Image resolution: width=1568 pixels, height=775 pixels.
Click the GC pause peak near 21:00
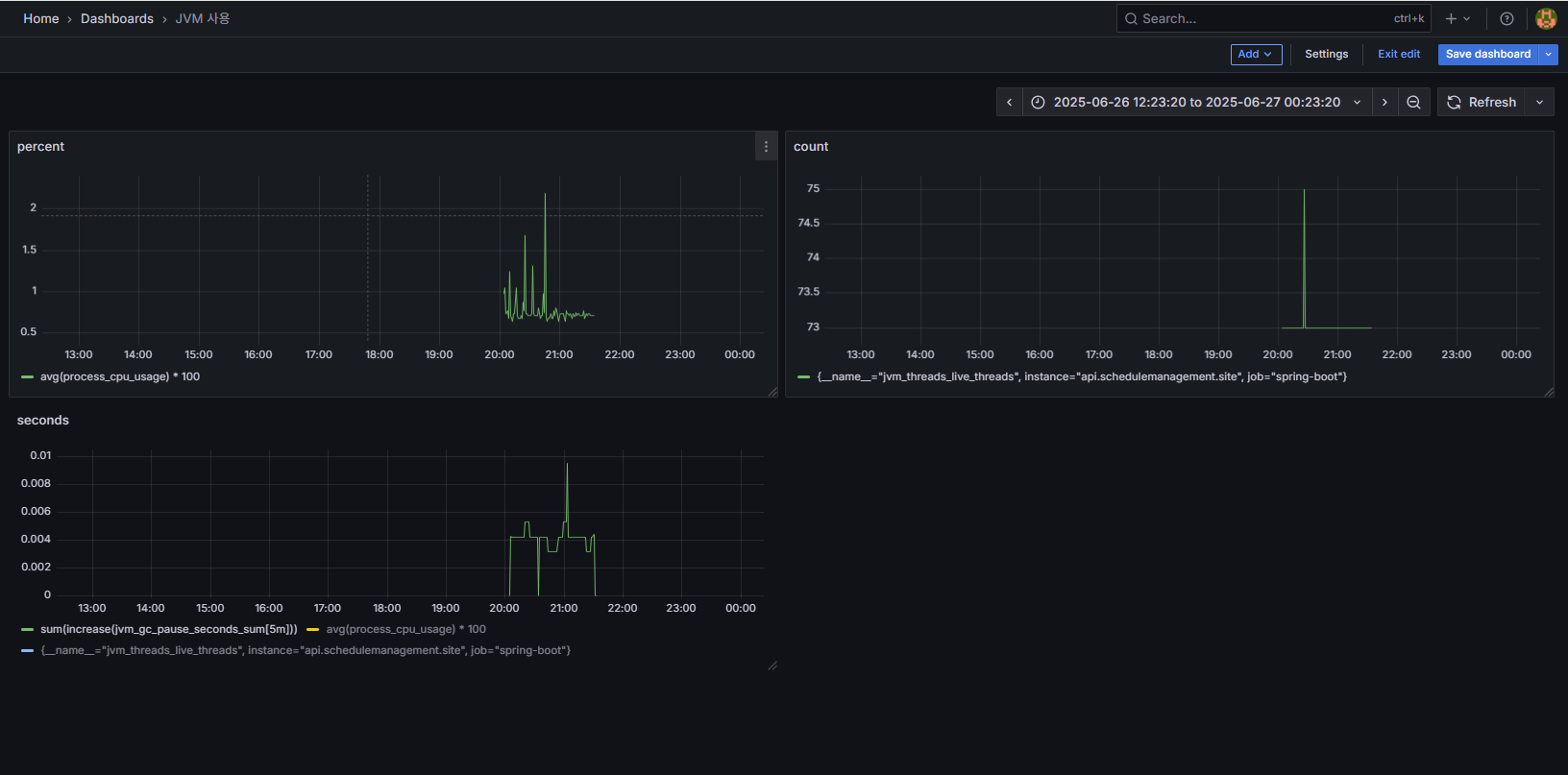pos(567,465)
